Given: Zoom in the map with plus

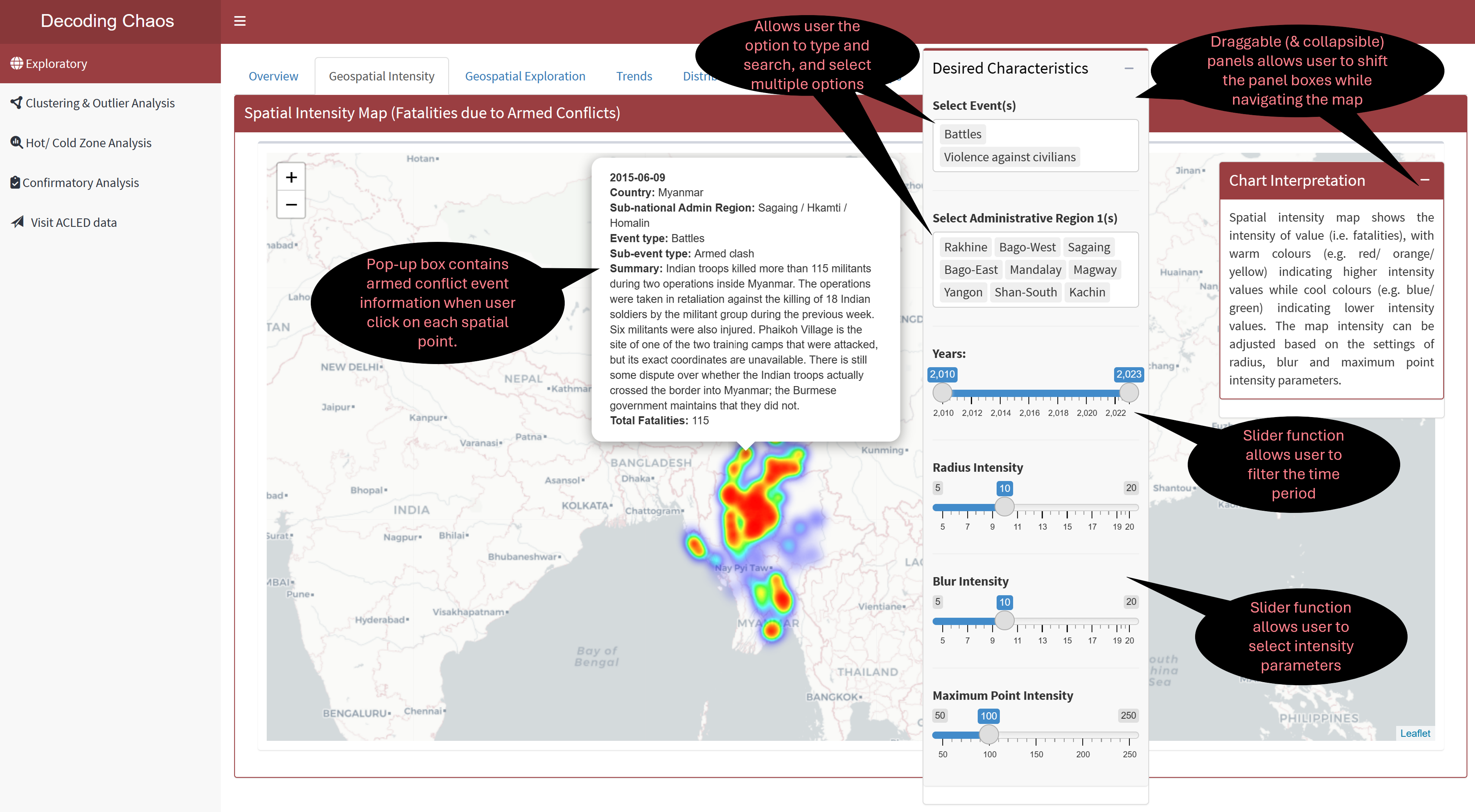Looking at the screenshot, I should tap(291, 177).
